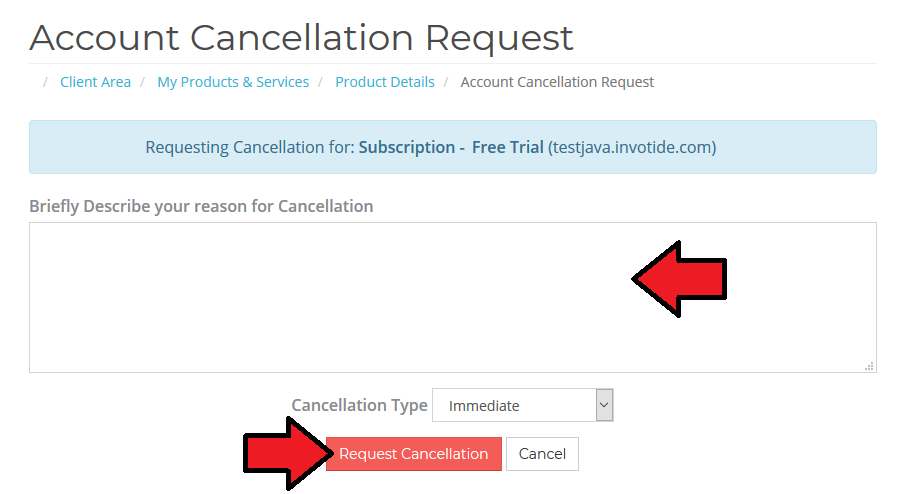Open the Cancellation Type dropdown
This screenshot has height=494, width=906.
522,405
